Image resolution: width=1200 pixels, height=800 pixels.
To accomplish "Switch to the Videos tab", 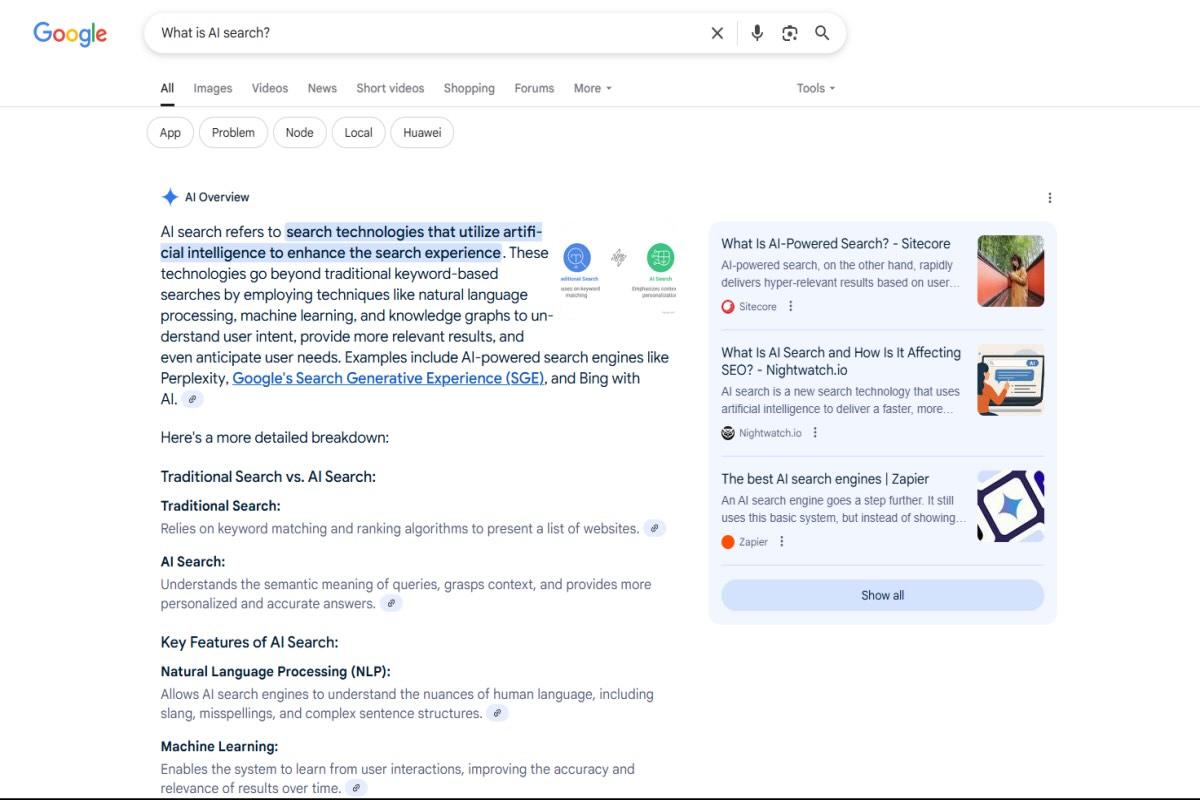I will tap(270, 88).
